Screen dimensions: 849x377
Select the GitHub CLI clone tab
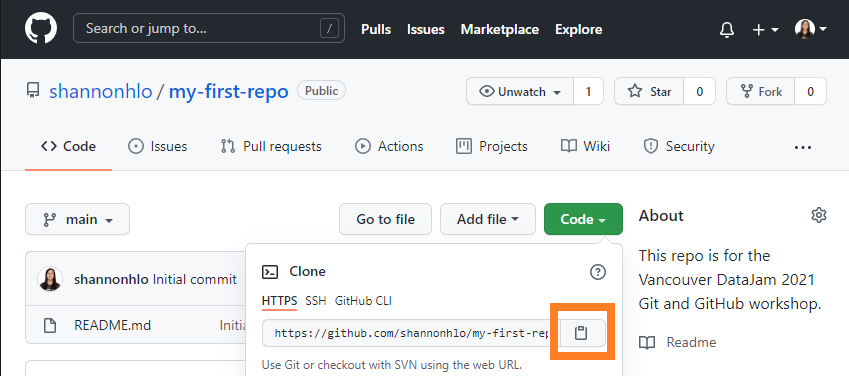pyautogui.click(x=363, y=301)
